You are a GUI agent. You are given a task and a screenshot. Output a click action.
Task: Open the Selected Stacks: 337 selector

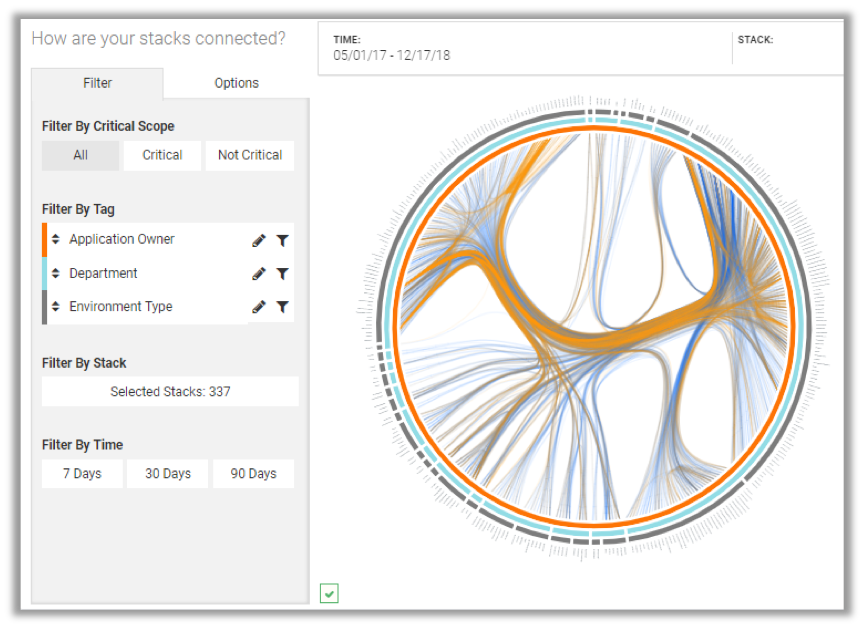170,391
